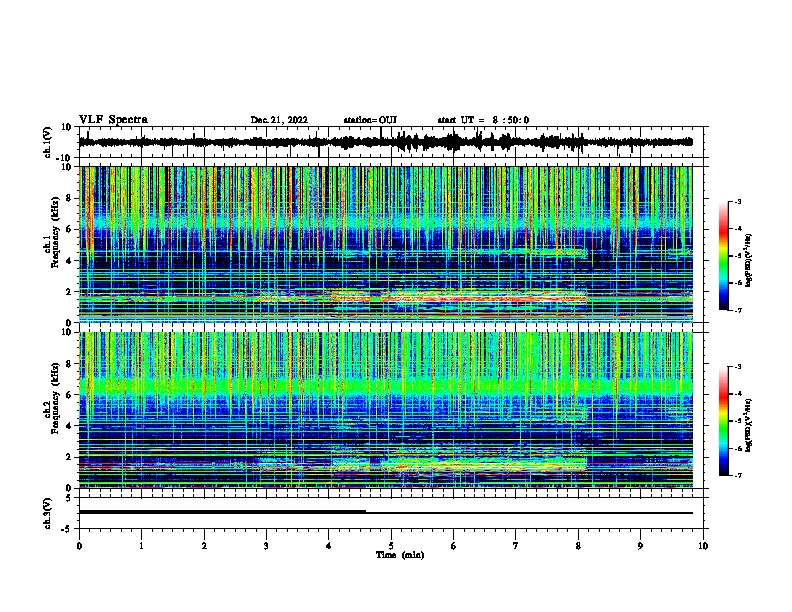Viewport: 792px width, 612px height.
Task: Click the "ch.1(V)" waveform axis label
Action: tap(48, 142)
